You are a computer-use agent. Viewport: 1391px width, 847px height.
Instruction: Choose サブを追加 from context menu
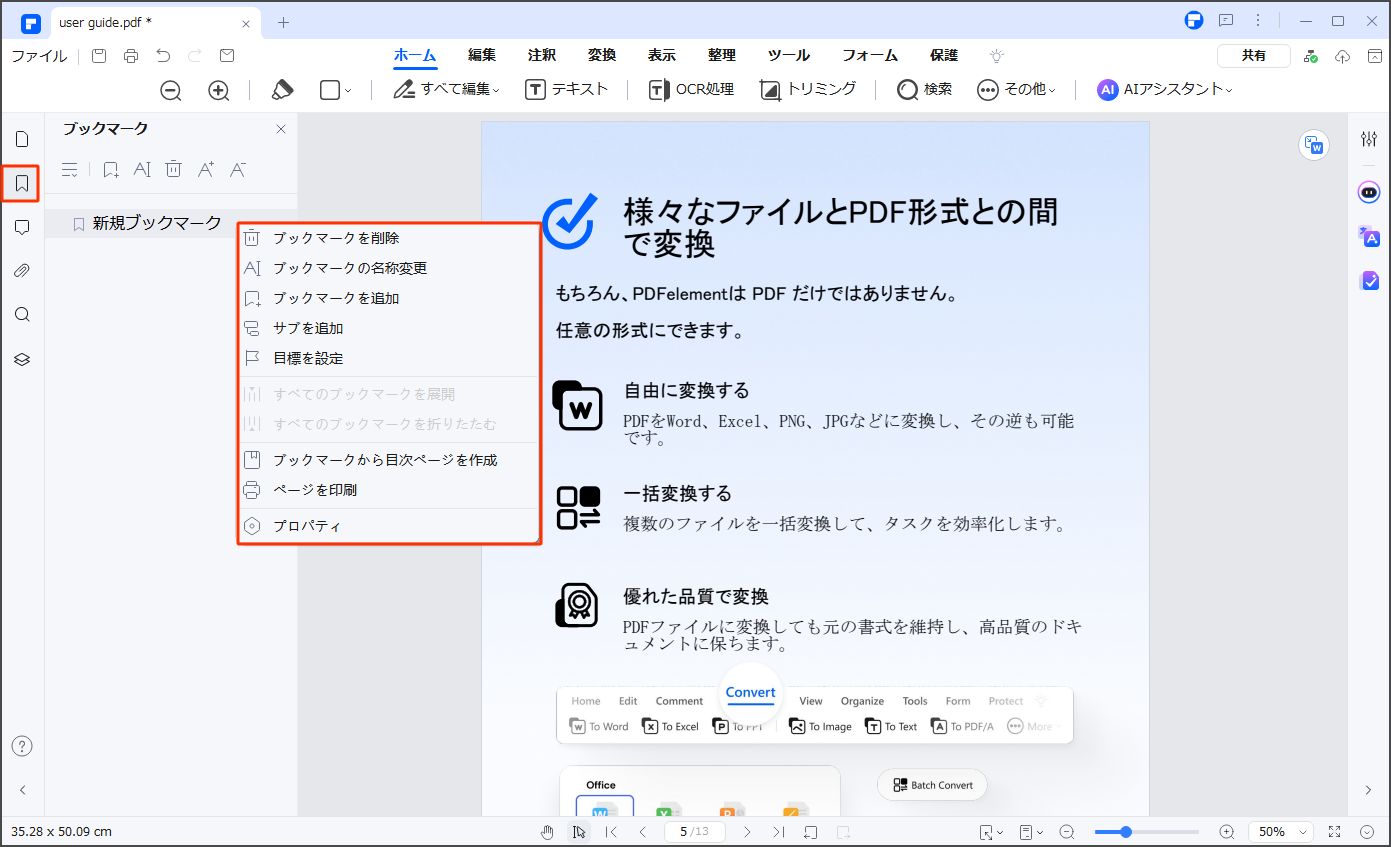pyautogui.click(x=389, y=328)
